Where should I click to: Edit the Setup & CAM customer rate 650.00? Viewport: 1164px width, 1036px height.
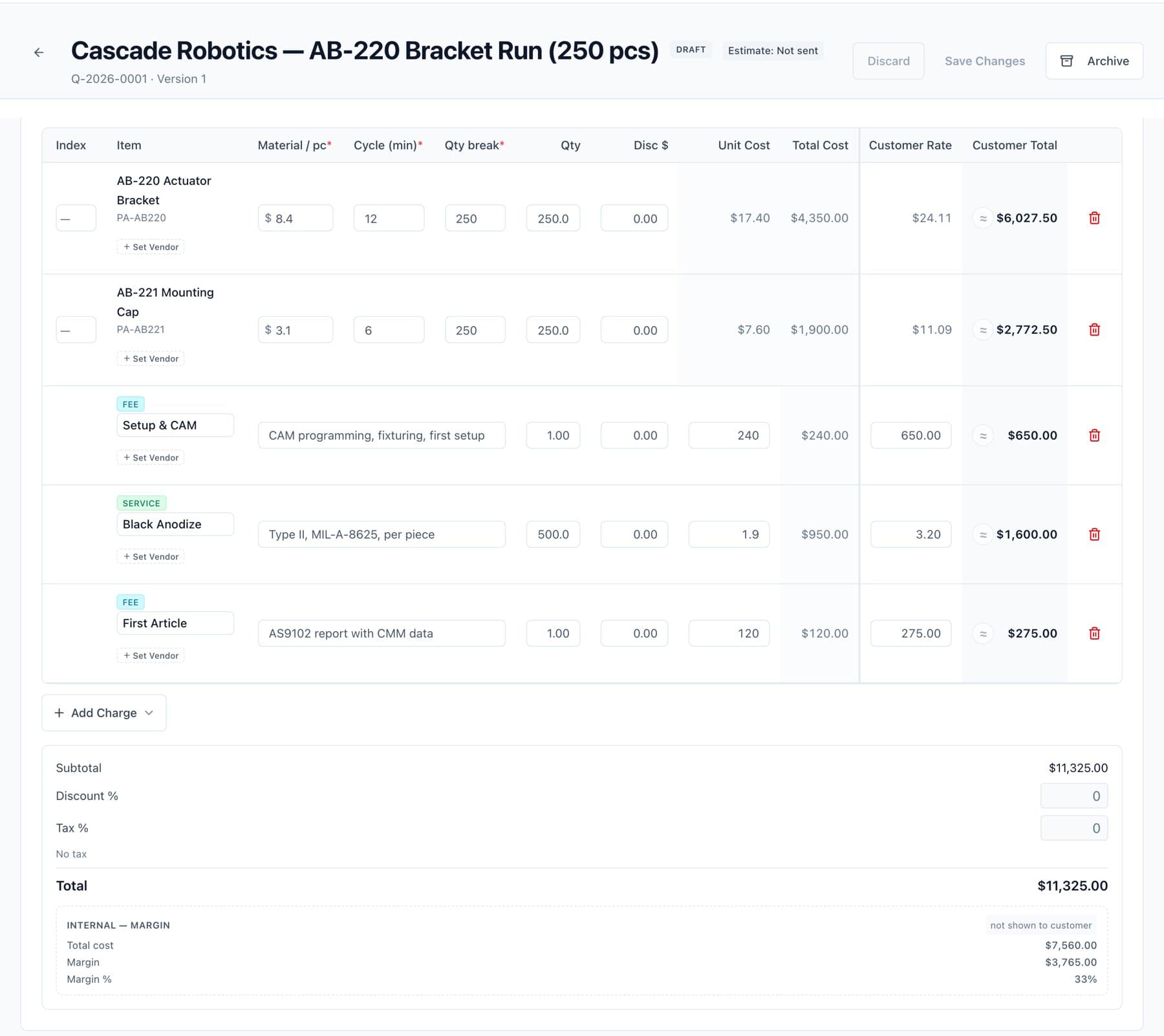[911, 435]
